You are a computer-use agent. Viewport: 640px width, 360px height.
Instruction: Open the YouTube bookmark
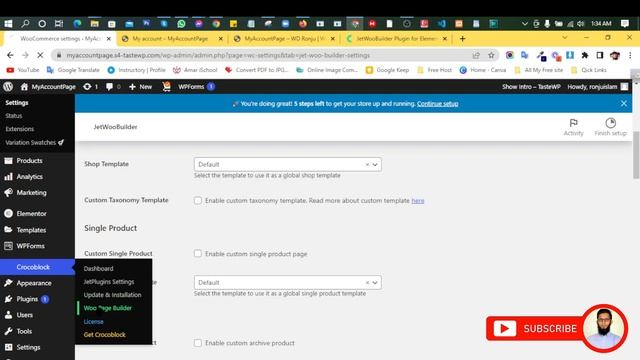[23, 70]
